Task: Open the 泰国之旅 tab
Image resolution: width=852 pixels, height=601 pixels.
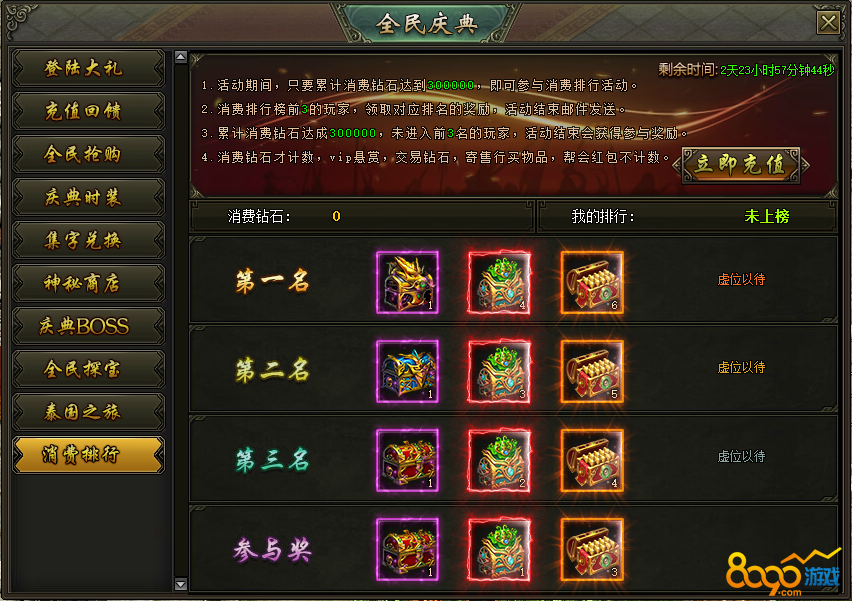Action: (x=88, y=412)
